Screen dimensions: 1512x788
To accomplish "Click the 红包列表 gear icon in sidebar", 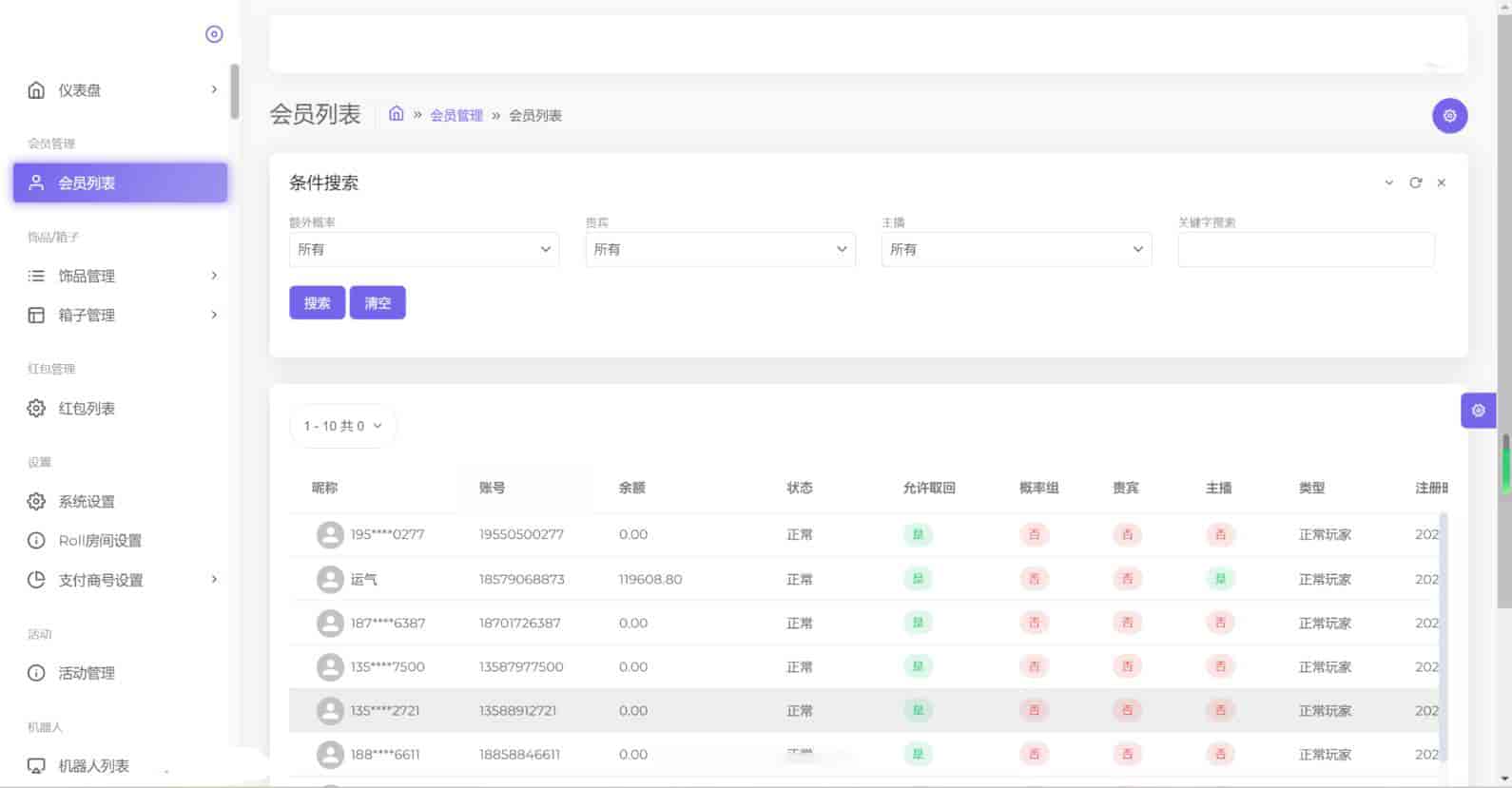I will click(x=36, y=409).
